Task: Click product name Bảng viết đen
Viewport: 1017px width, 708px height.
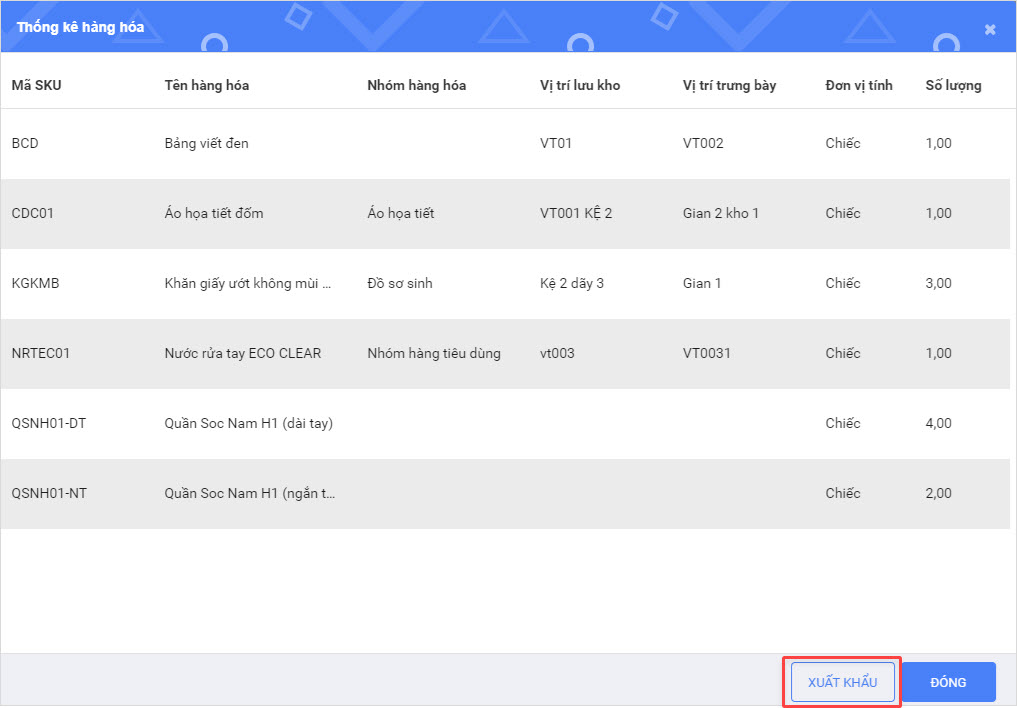Action: [206, 143]
